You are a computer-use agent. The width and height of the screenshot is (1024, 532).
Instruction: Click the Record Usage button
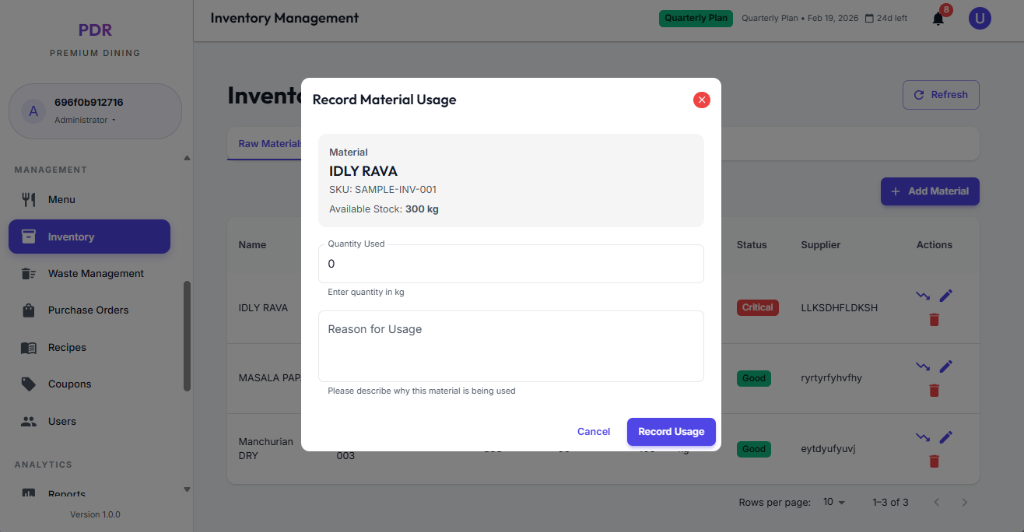tap(671, 432)
